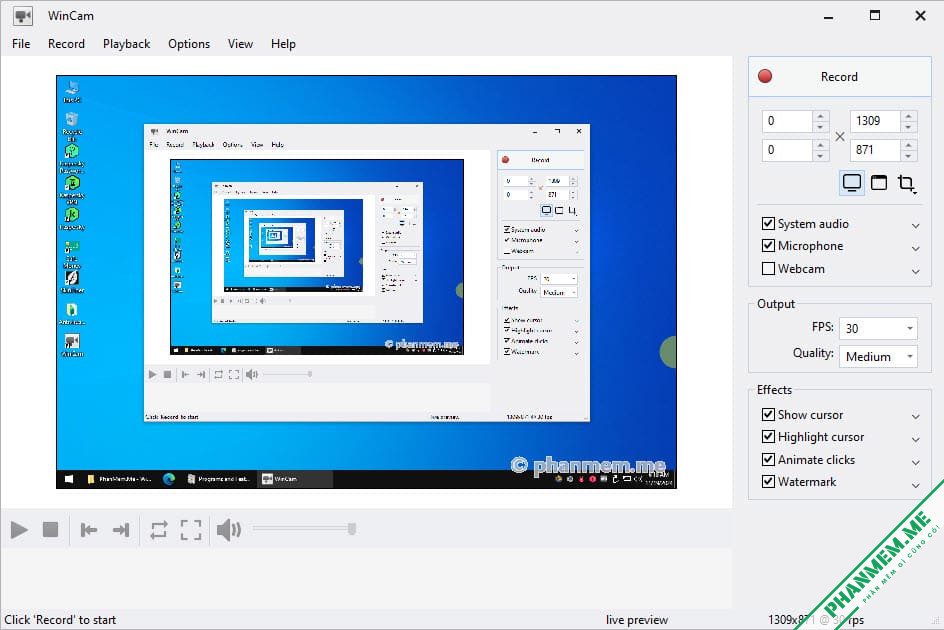Click the 'live preview' status text
The image size is (944, 630).
point(637,620)
